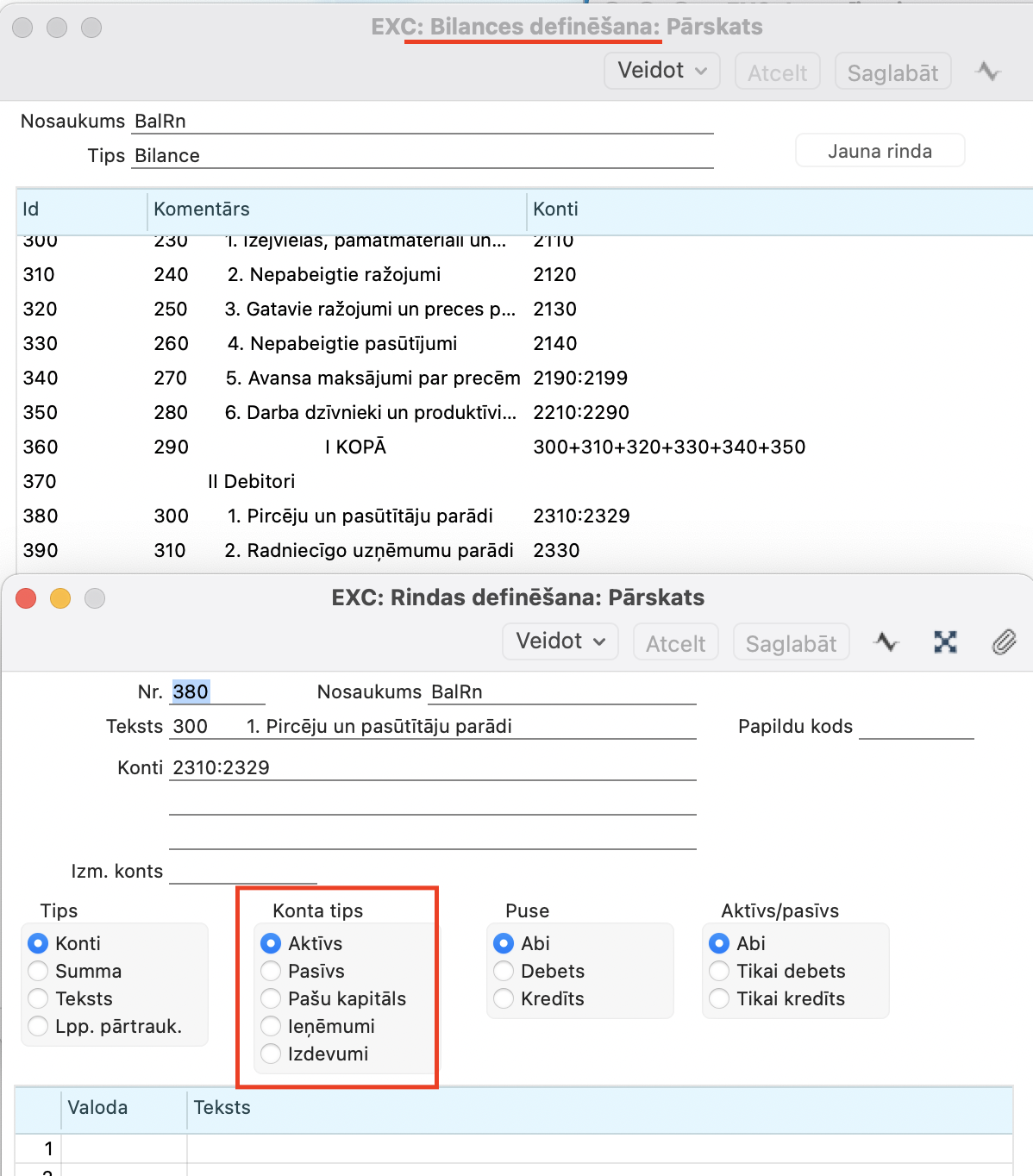Click the Jauna rinda button

tap(880, 152)
